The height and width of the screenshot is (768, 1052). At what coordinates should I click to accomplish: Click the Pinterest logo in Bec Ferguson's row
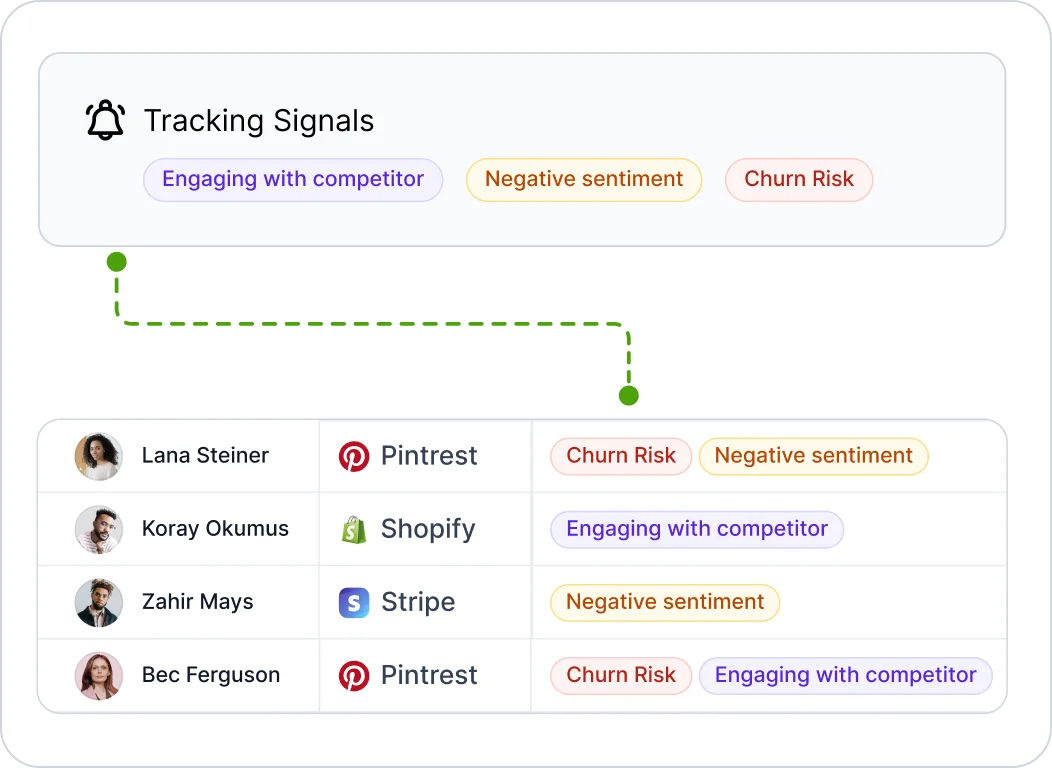coord(354,675)
